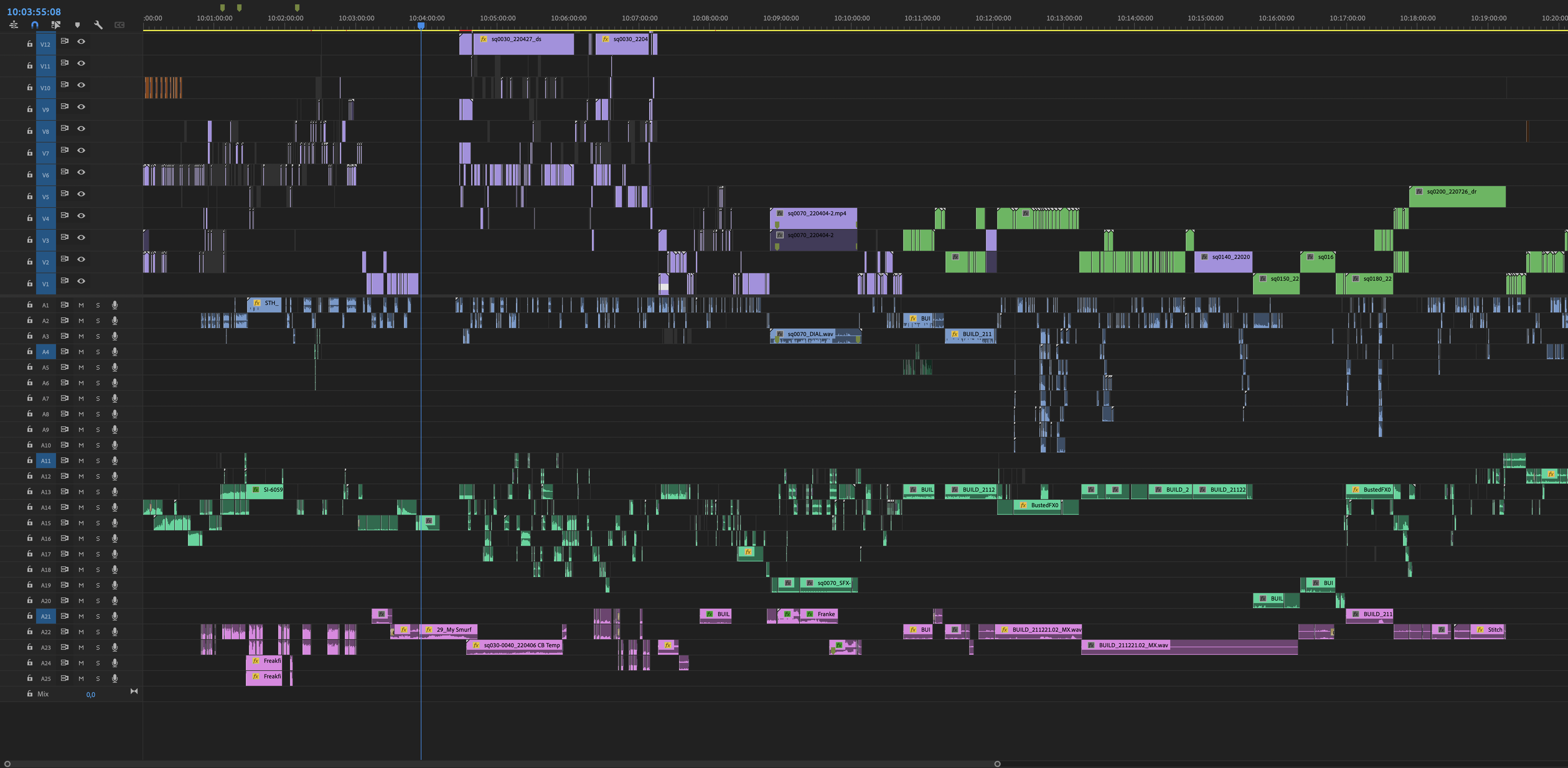
Task: Mute audio track A1
Action: click(x=81, y=305)
